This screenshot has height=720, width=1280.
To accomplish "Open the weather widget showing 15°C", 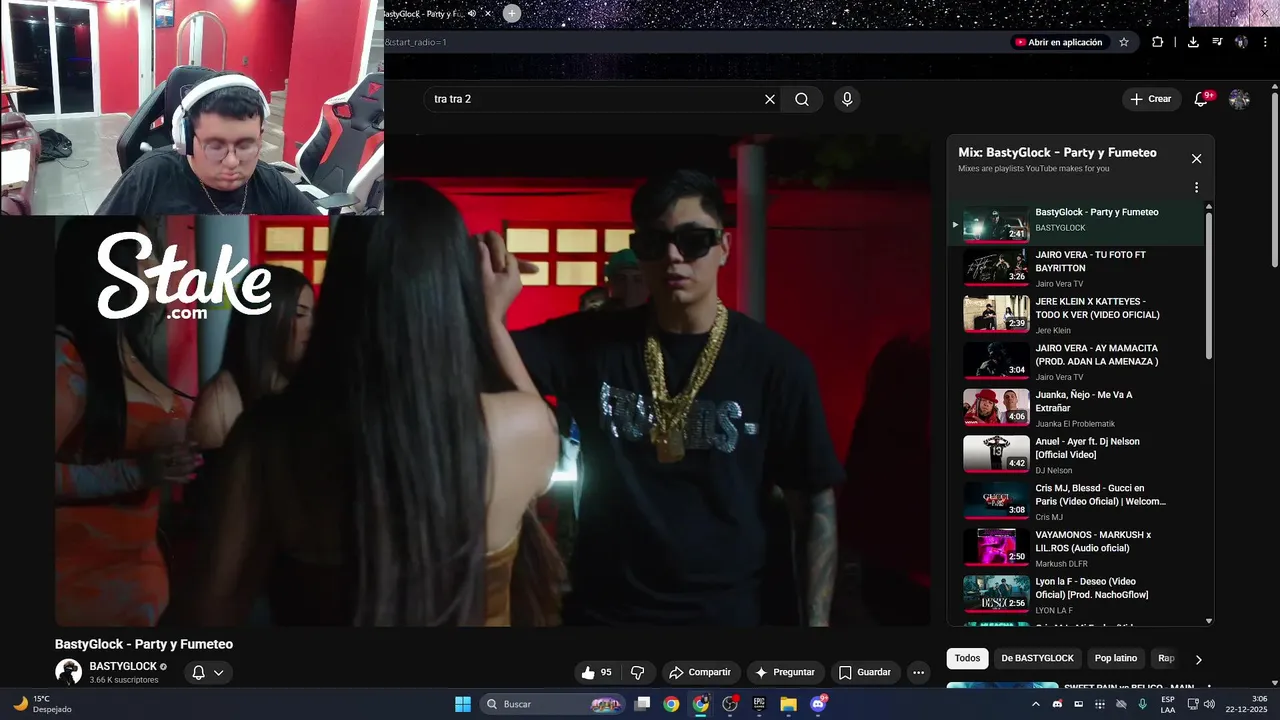I will tap(42, 704).
